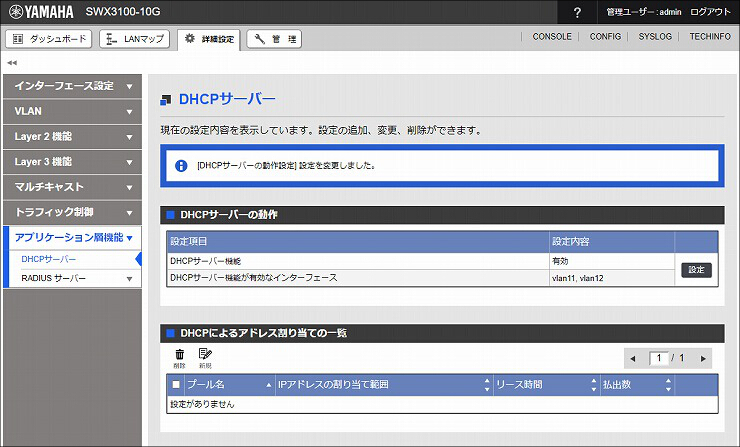The image size is (740, 447).
Task: Expand the VLAN menu
Action: coord(72,111)
